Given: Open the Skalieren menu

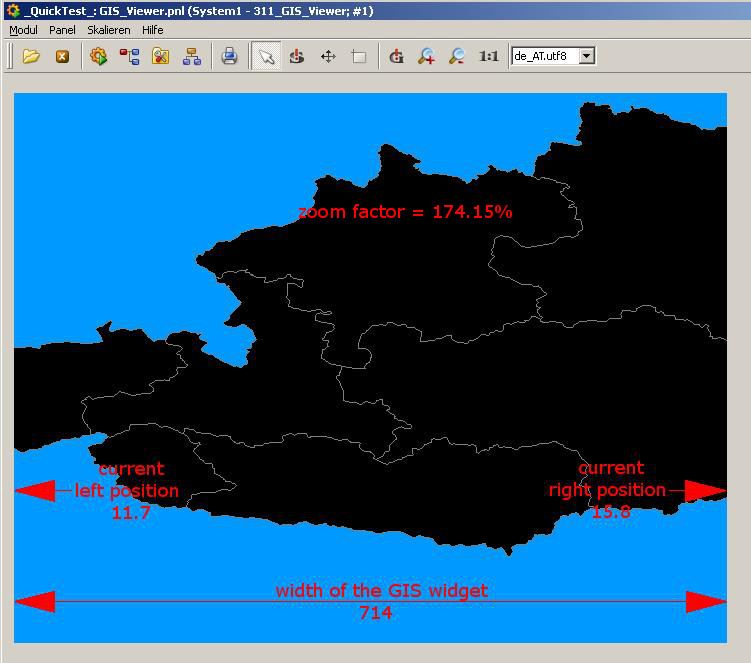Looking at the screenshot, I should tap(108, 30).
